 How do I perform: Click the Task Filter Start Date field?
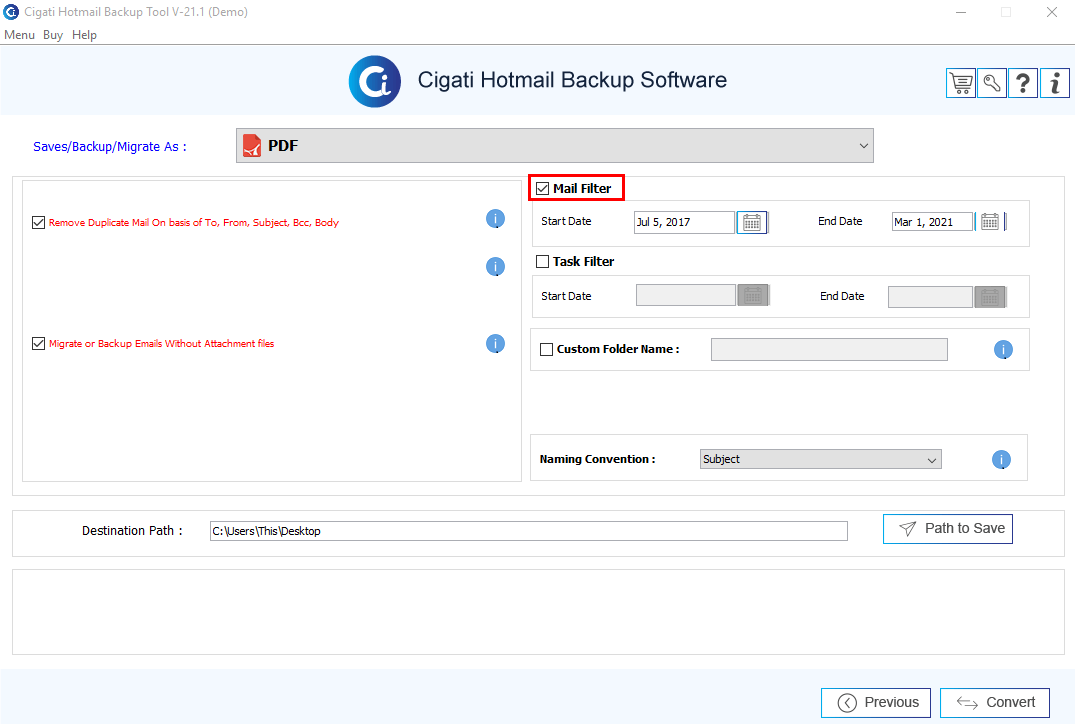click(686, 295)
